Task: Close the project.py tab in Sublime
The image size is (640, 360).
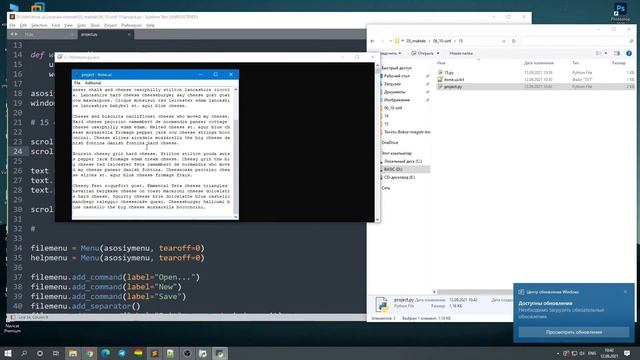Action: (129, 34)
